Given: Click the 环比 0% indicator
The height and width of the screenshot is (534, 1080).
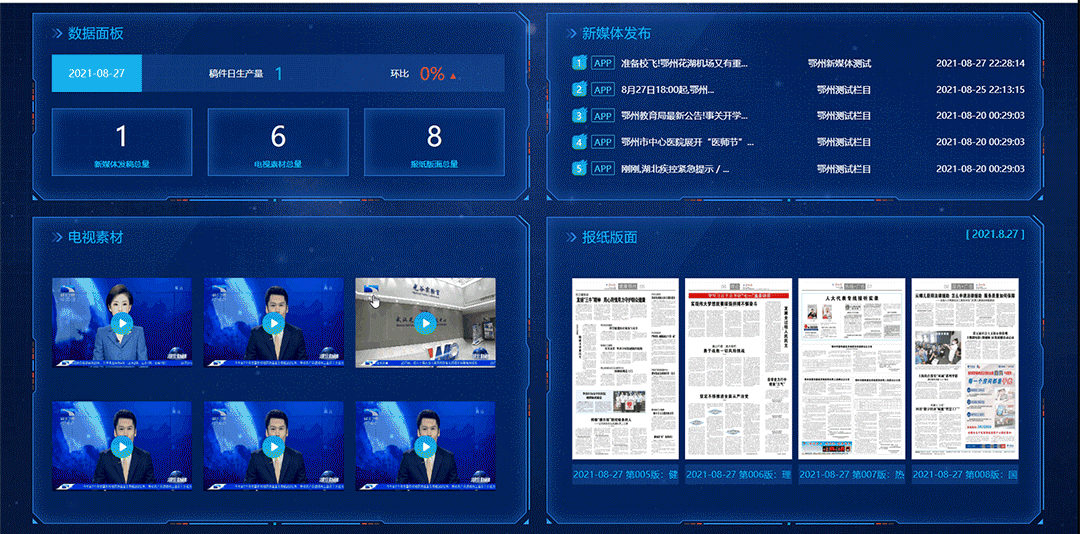Looking at the screenshot, I should coord(432,74).
